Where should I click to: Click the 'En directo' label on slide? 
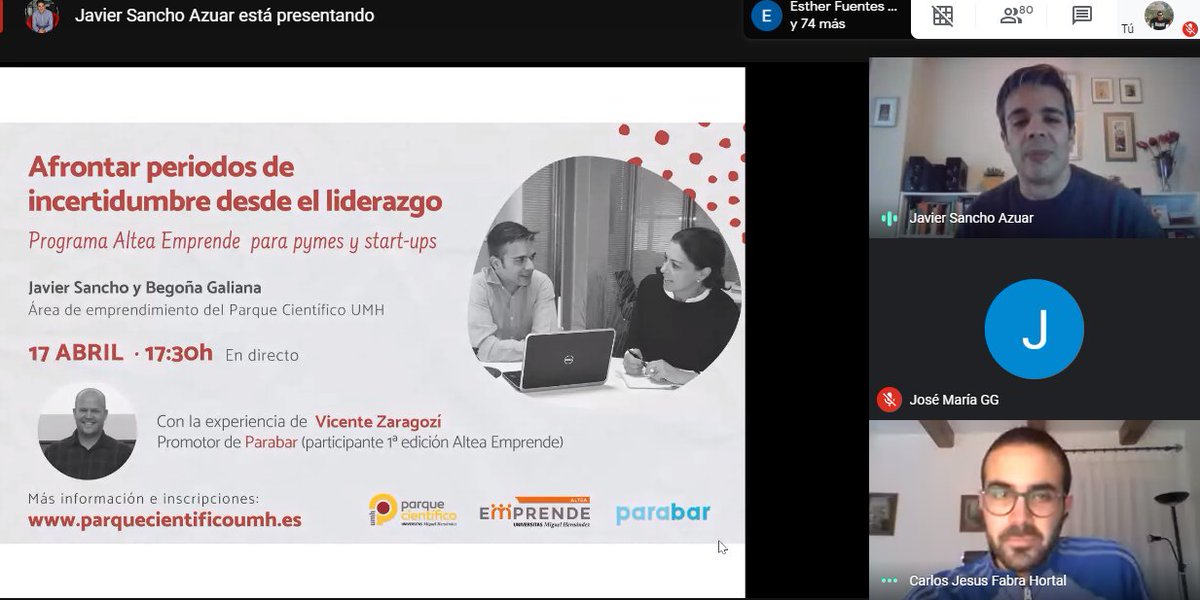pyautogui.click(x=262, y=355)
